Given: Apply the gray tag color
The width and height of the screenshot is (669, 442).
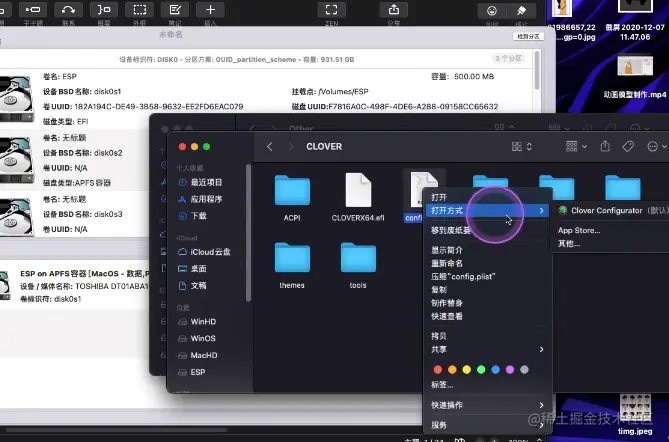Looking at the screenshot, I should point(524,369).
